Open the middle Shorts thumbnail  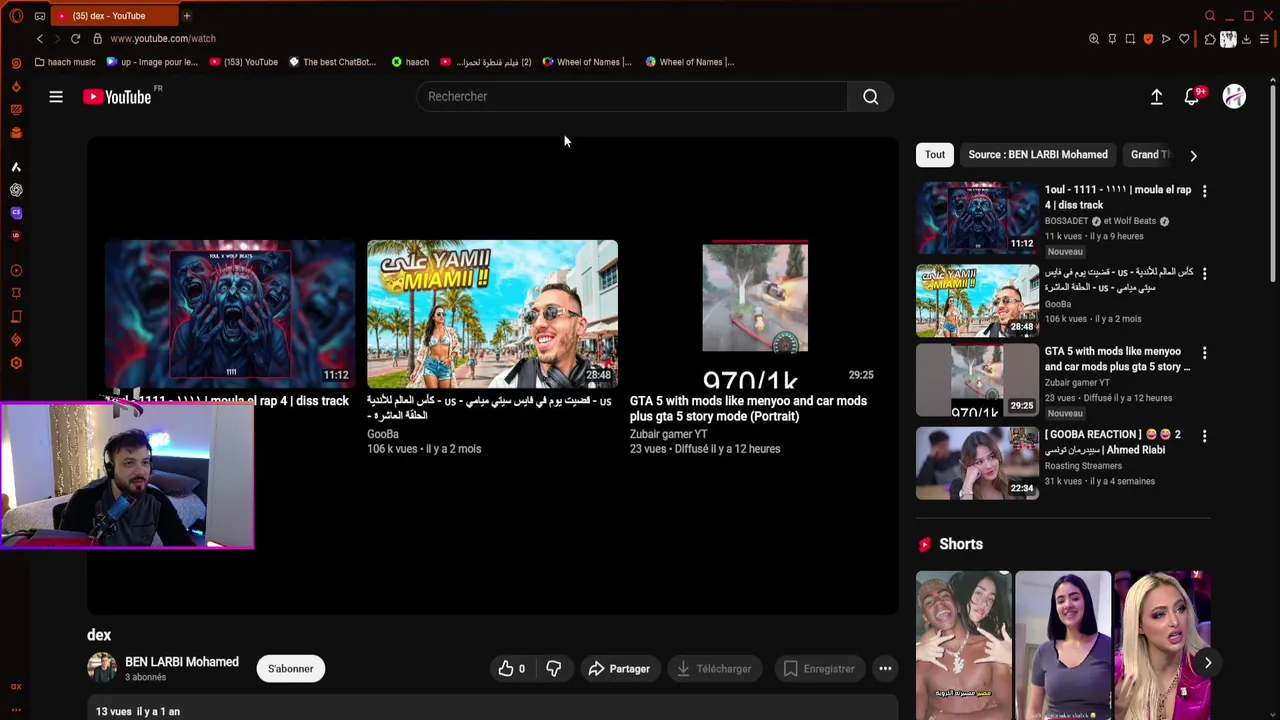pos(1062,646)
